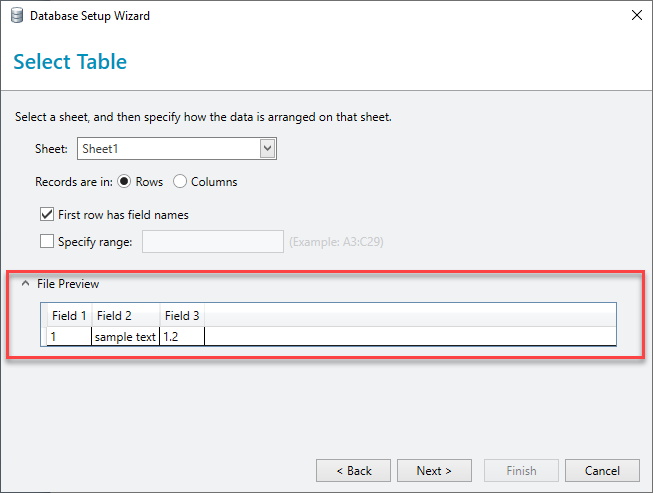Click the database icon in title bar
The height and width of the screenshot is (493, 653).
[17, 16]
